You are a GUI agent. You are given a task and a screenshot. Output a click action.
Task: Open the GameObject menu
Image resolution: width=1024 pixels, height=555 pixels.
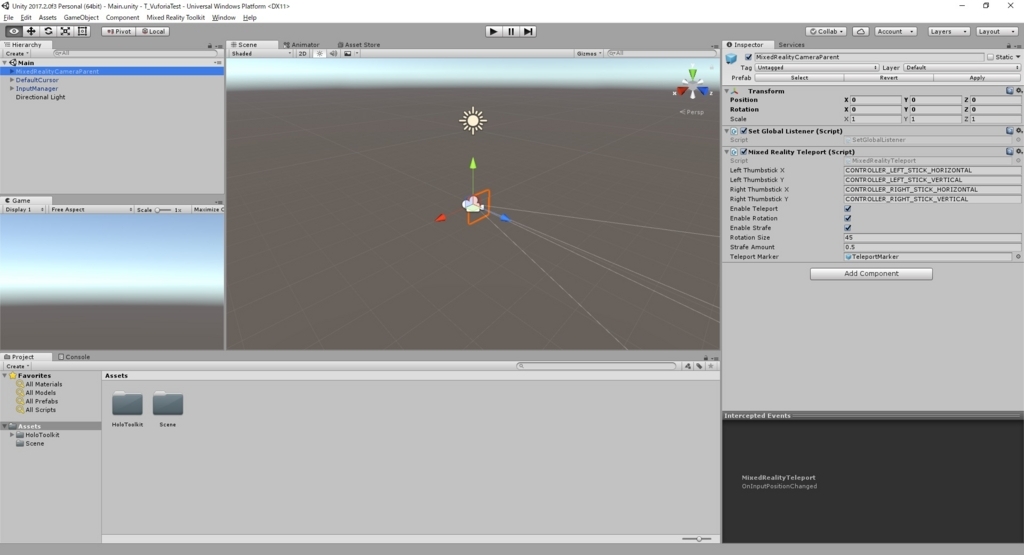point(81,18)
